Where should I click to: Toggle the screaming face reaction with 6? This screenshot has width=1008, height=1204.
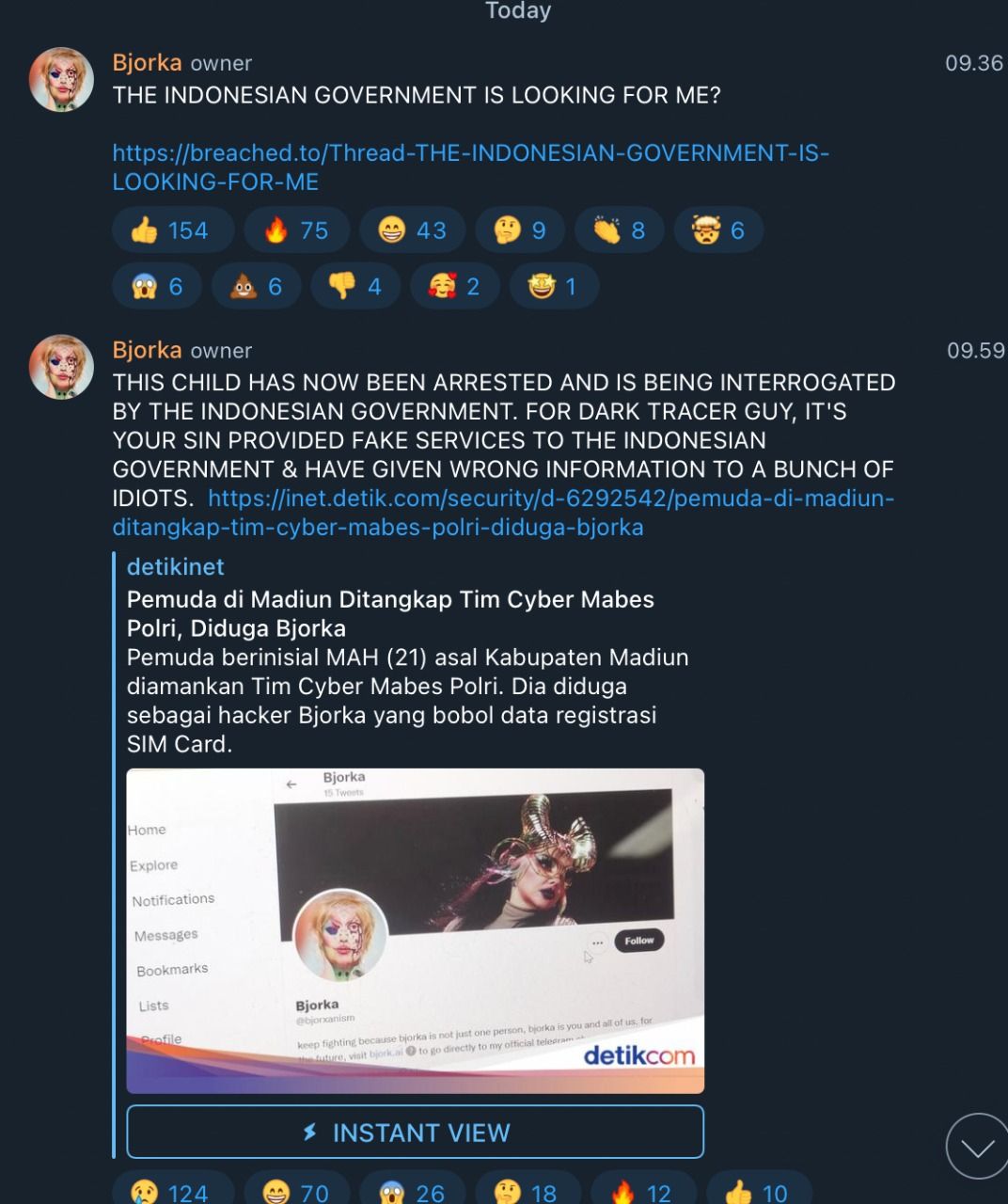point(157,286)
